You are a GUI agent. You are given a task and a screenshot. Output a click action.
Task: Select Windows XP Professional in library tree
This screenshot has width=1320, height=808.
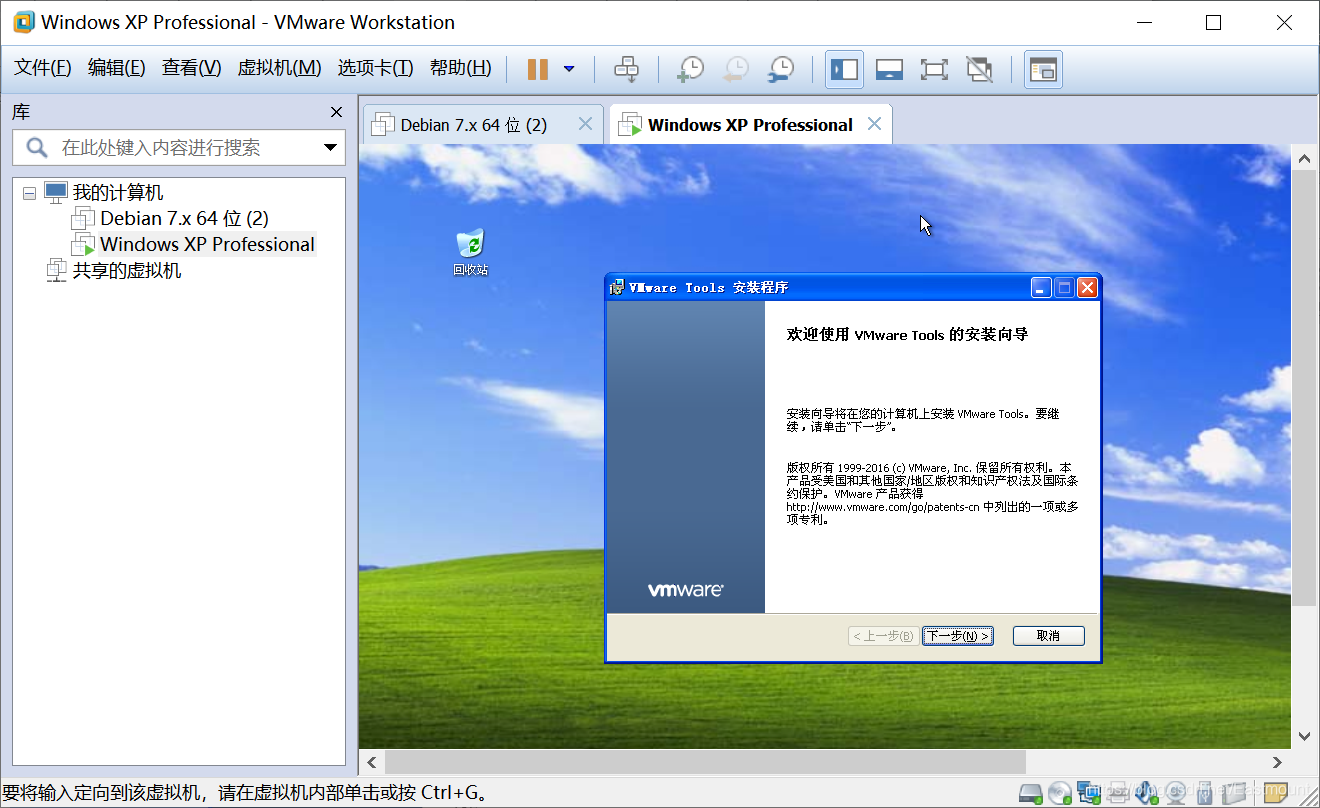(x=207, y=244)
